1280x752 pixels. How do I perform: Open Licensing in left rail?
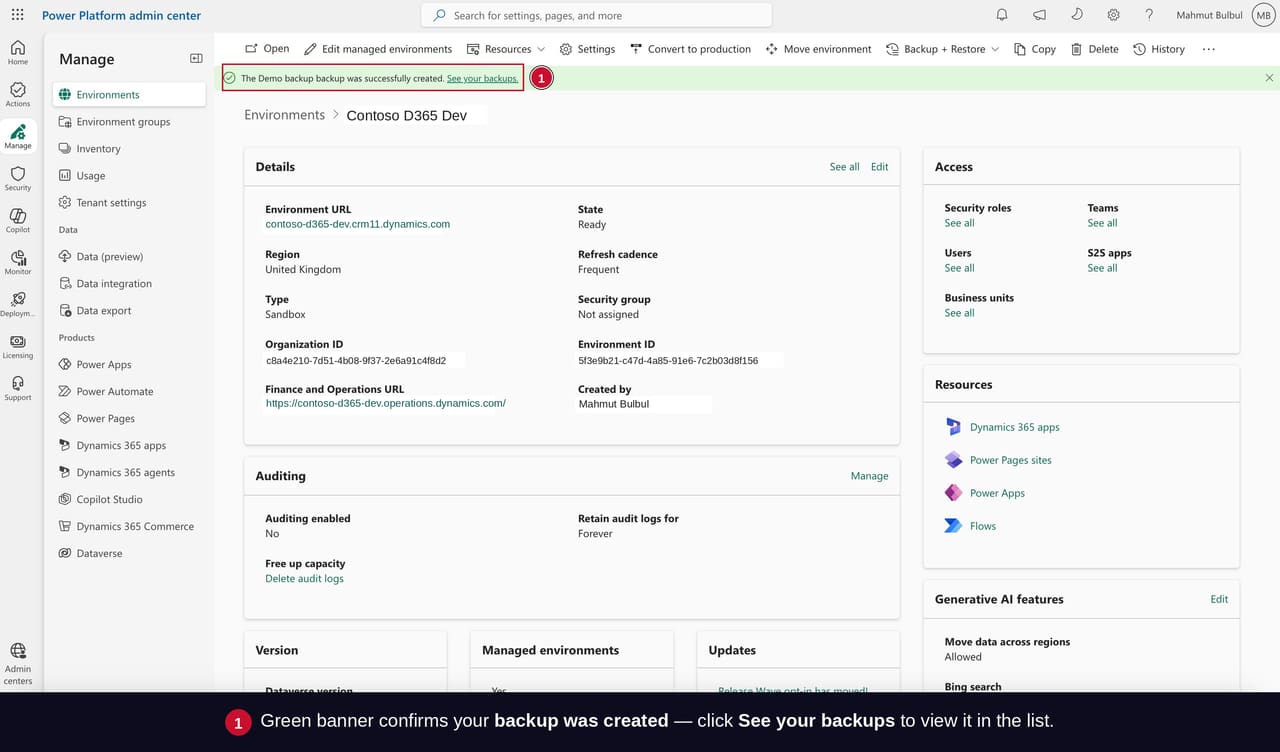(18, 346)
